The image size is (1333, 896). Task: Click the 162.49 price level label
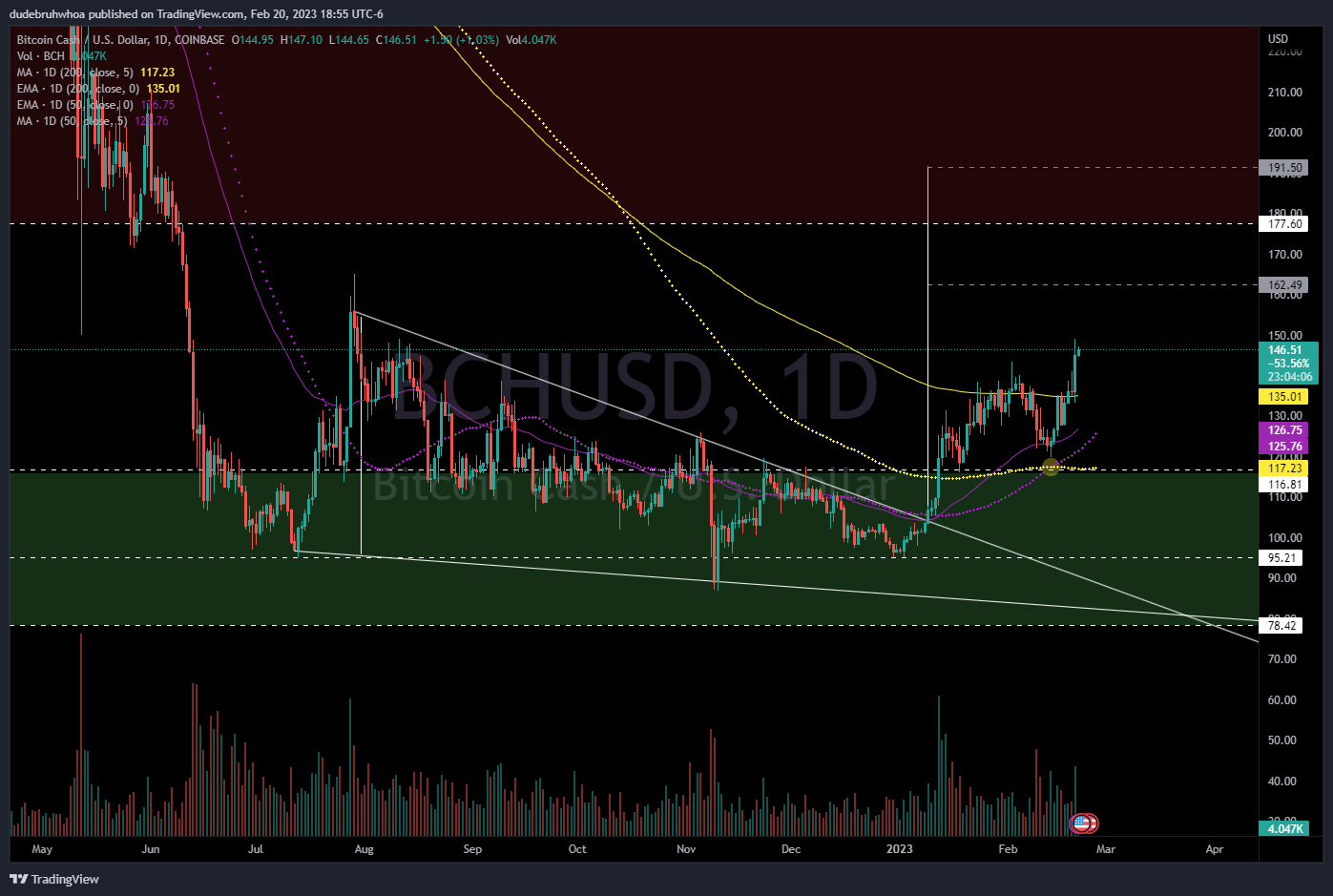pyautogui.click(x=1282, y=285)
